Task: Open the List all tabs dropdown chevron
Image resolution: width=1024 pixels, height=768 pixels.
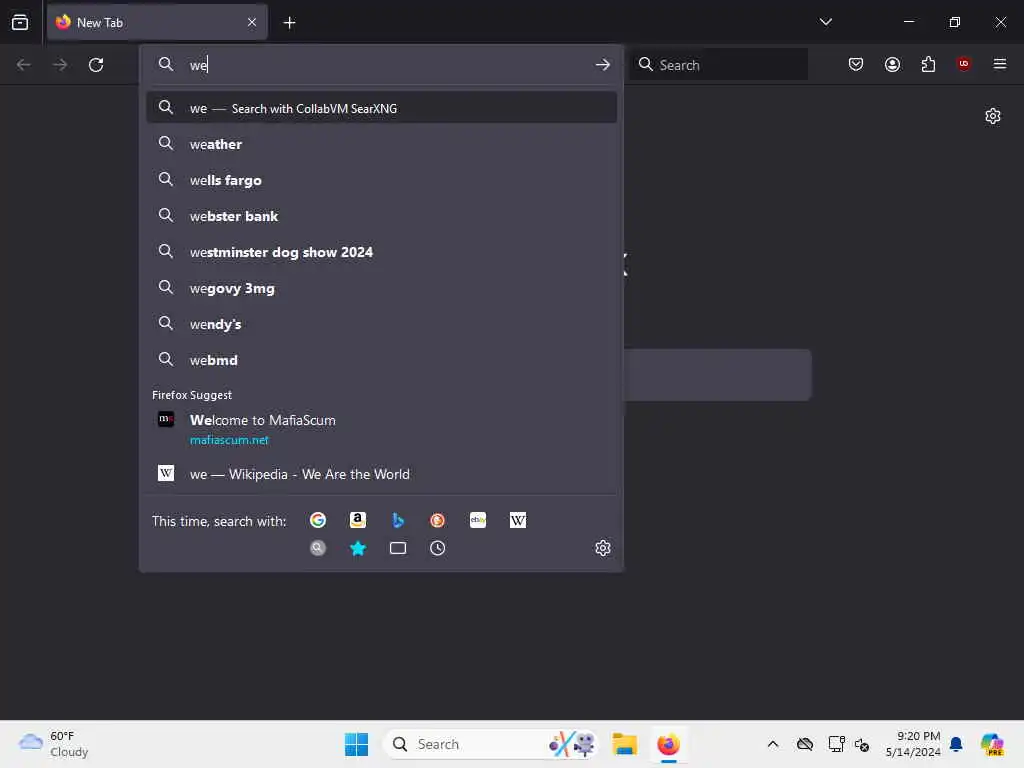Action: pos(825,22)
